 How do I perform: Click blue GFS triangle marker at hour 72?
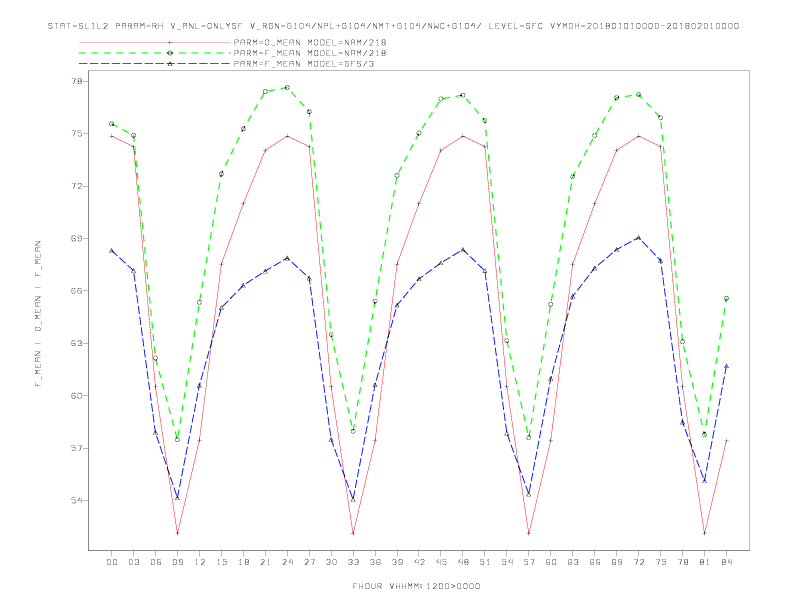[x=639, y=237]
